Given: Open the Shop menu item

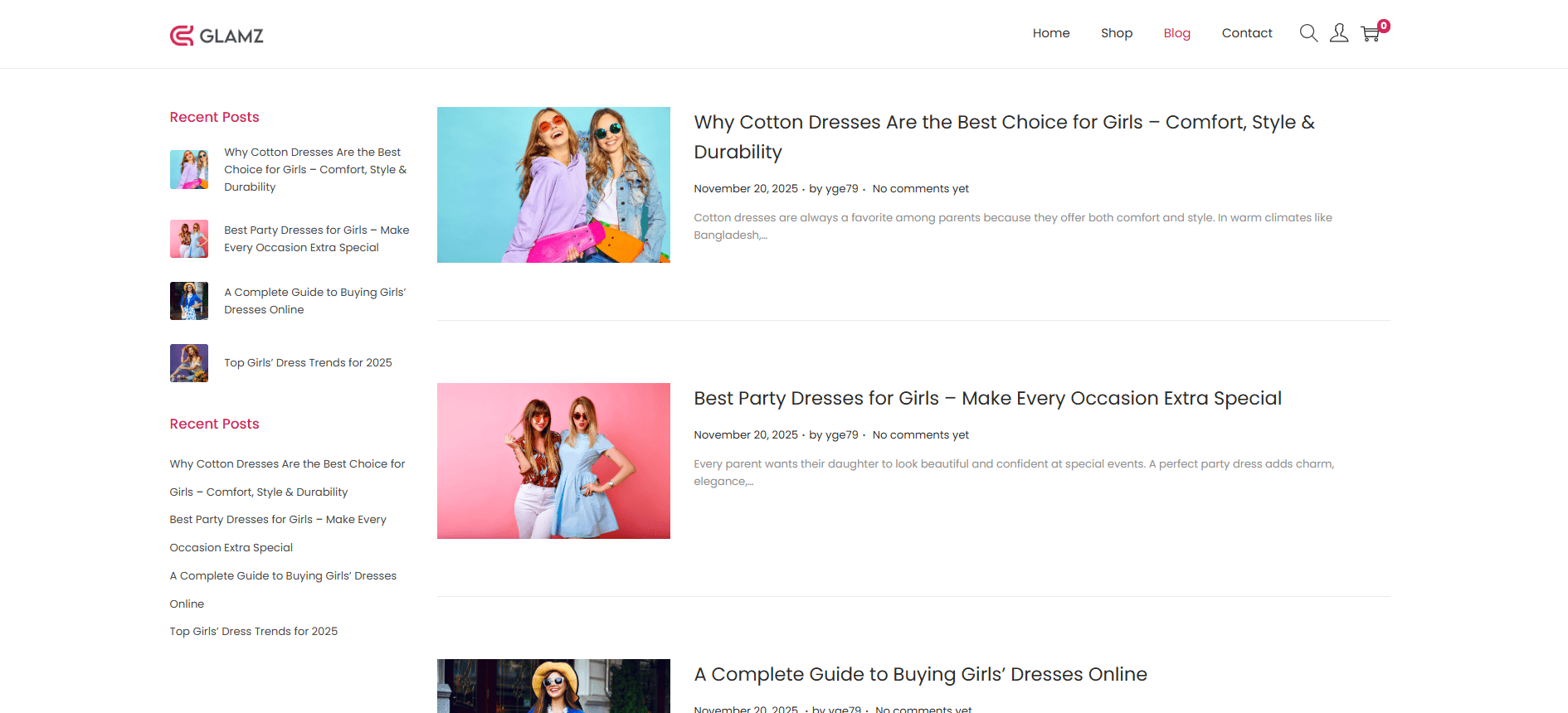Looking at the screenshot, I should pyautogui.click(x=1116, y=33).
